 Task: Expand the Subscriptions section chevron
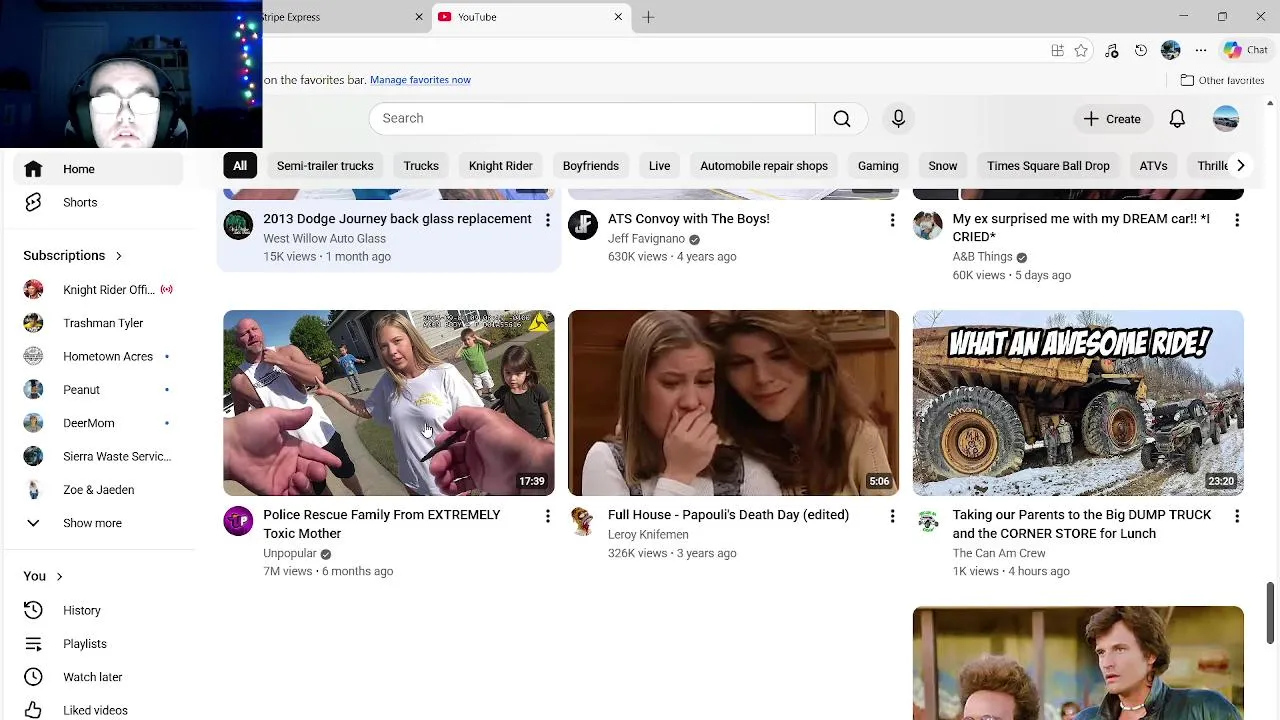(118, 256)
